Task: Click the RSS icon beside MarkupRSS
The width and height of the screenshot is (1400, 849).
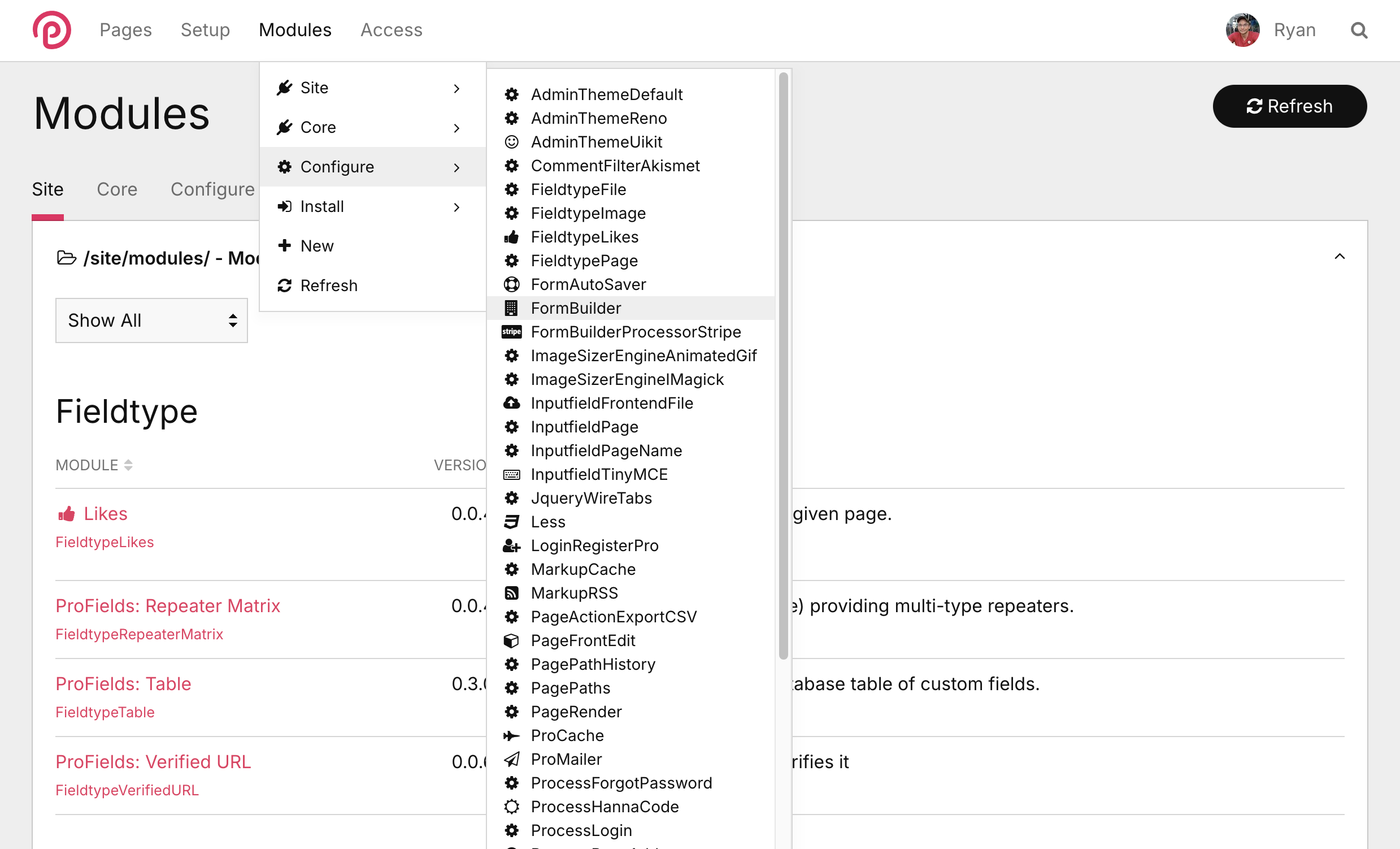Action: [511, 593]
